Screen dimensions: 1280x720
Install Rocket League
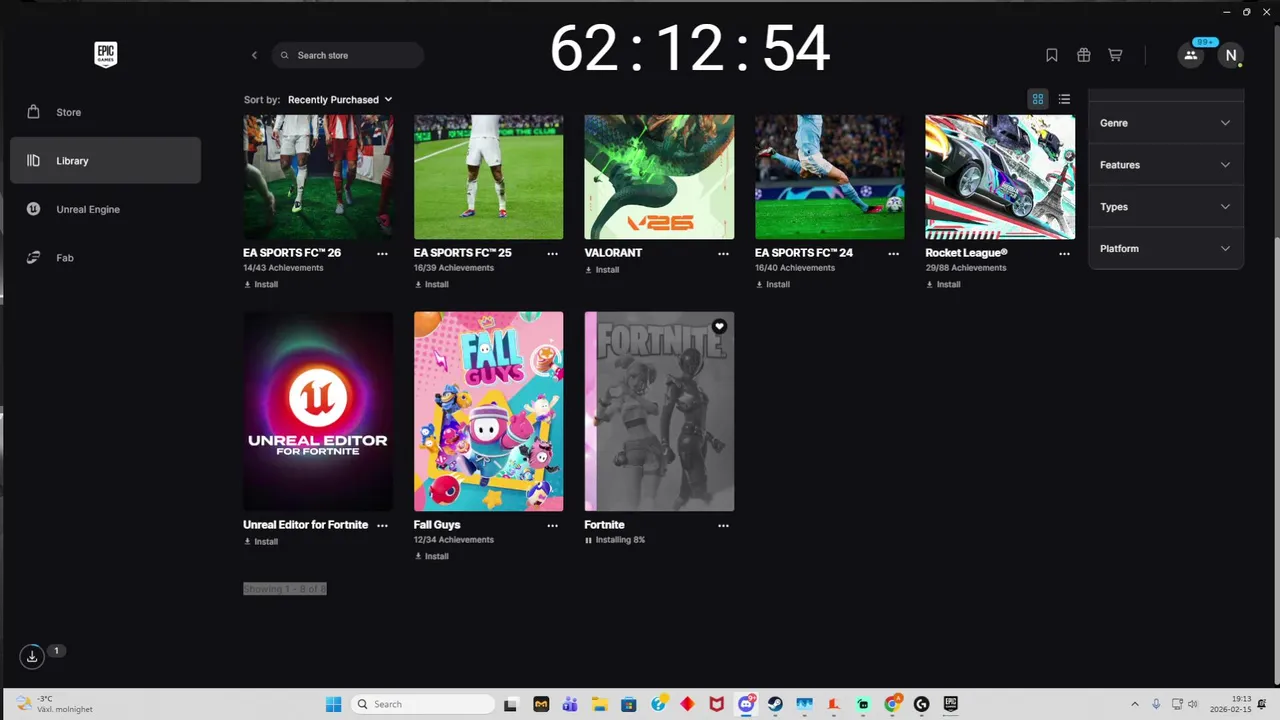pyautogui.click(x=943, y=284)
